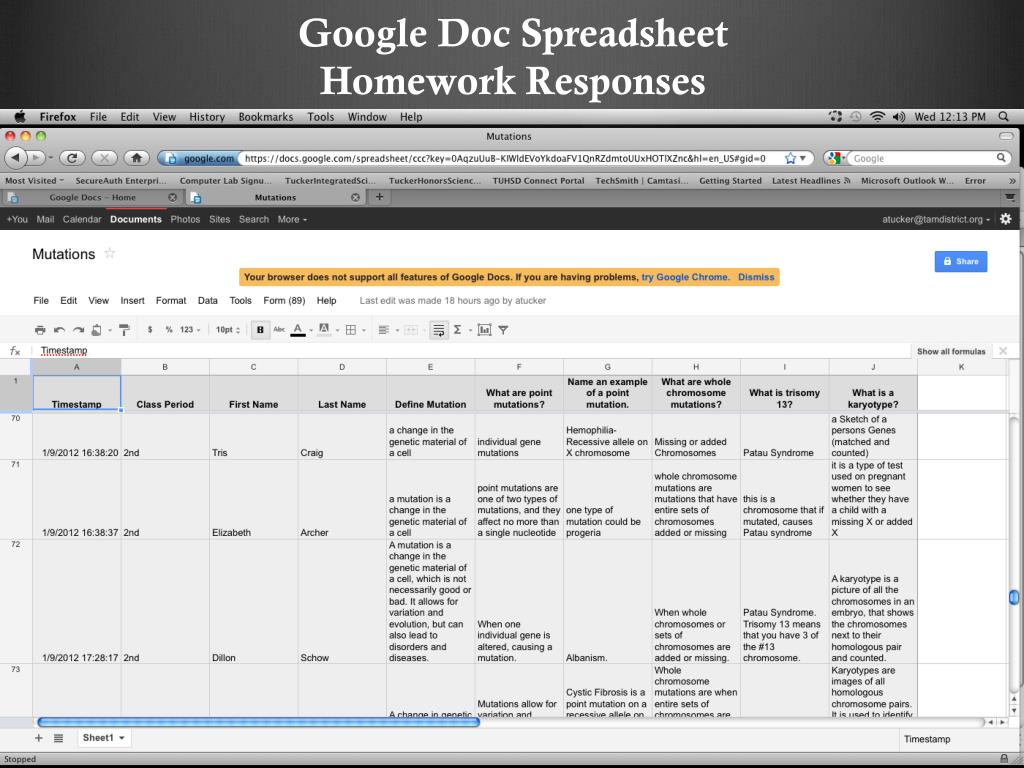The height and width of the screenshot is (768, 1024).
Task: Undo the last action
Action: [x=59, y=330]
